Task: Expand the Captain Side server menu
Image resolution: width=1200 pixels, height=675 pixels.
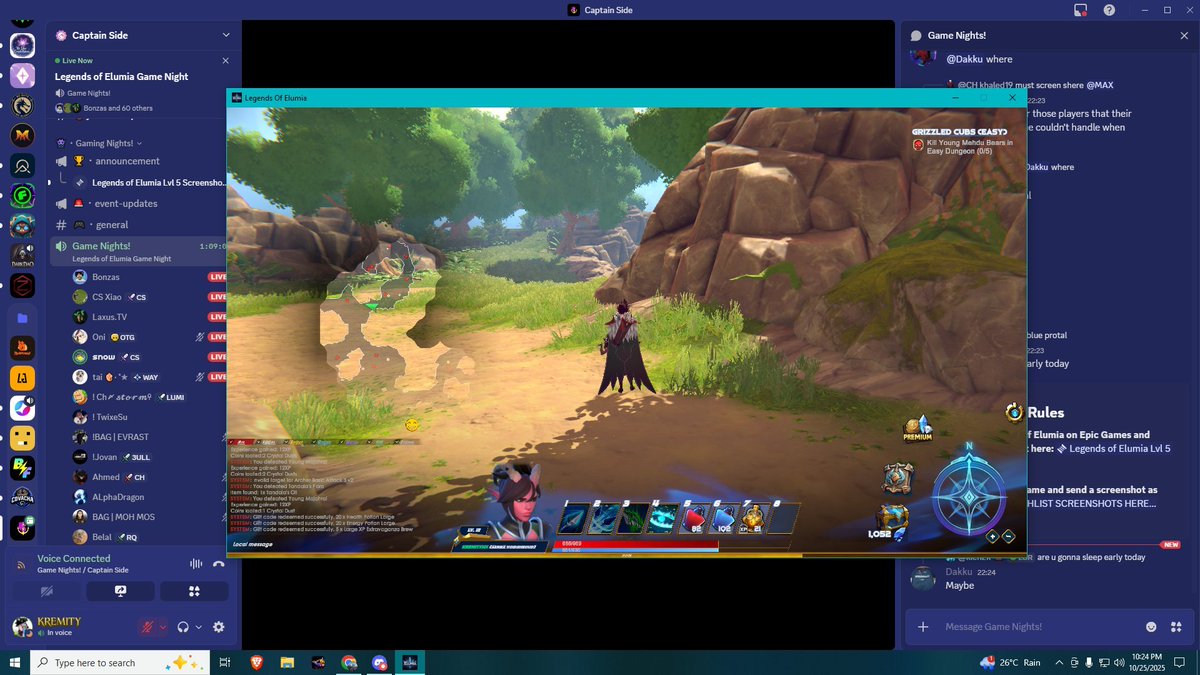Action: (226, 35)
